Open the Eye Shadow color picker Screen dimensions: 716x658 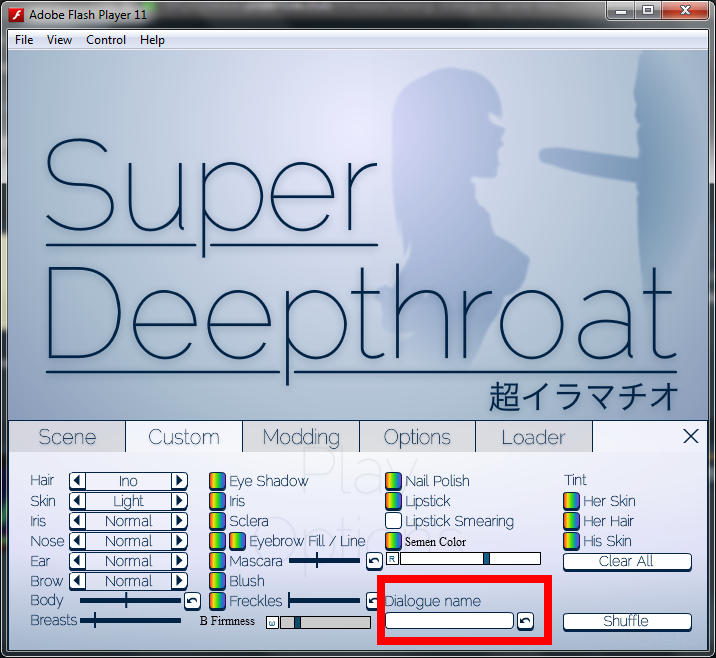[x=217, y=481]
